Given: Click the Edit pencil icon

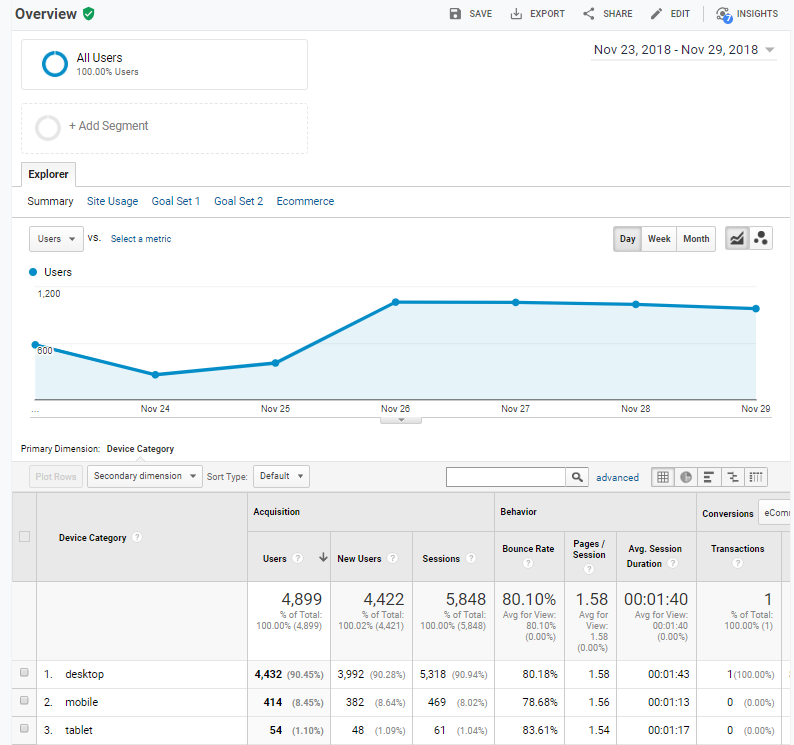Looking at the screenshot, I should (656, 14).
